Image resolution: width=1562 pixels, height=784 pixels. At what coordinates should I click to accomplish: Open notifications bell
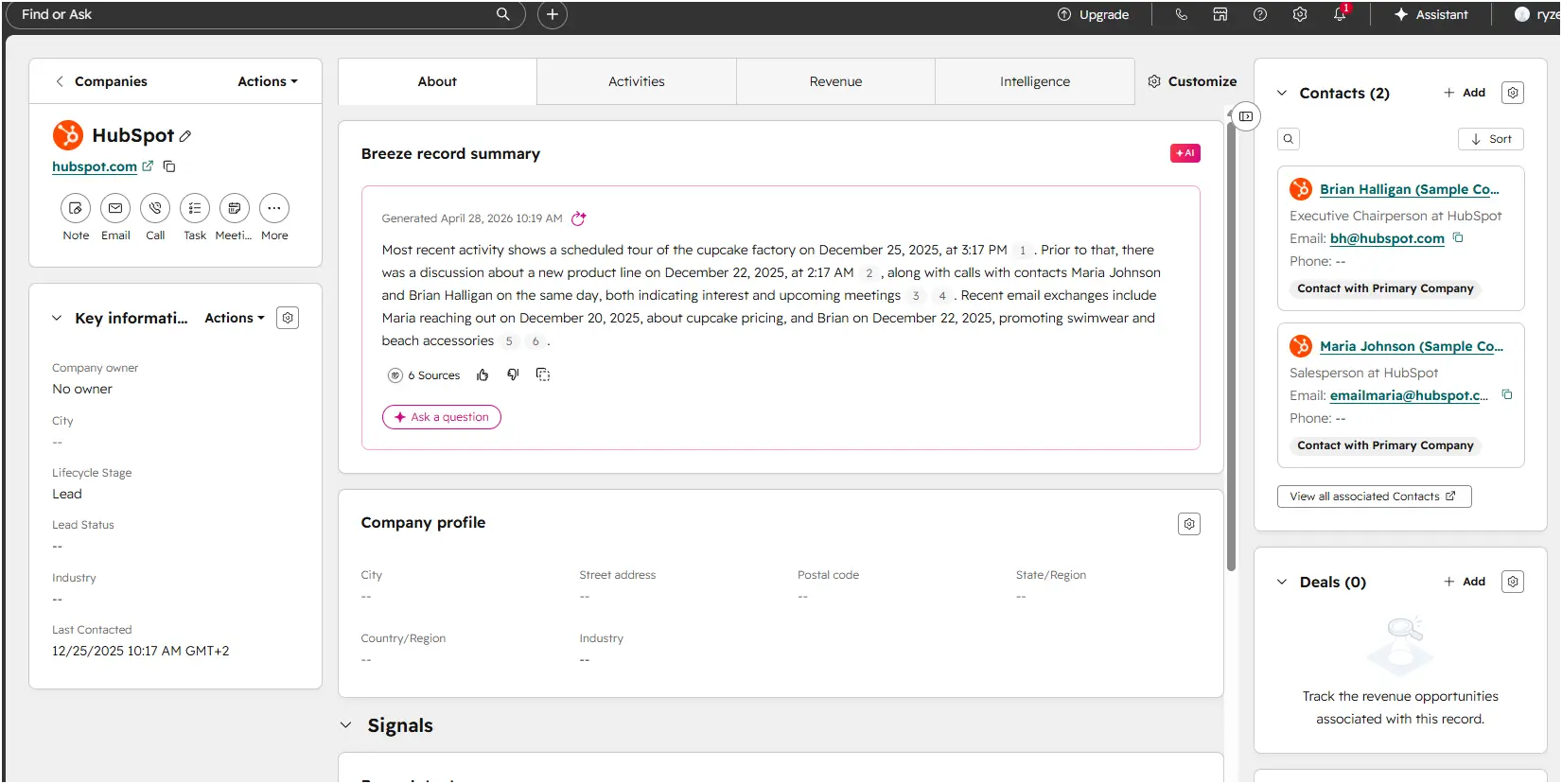click(1340, 14)
